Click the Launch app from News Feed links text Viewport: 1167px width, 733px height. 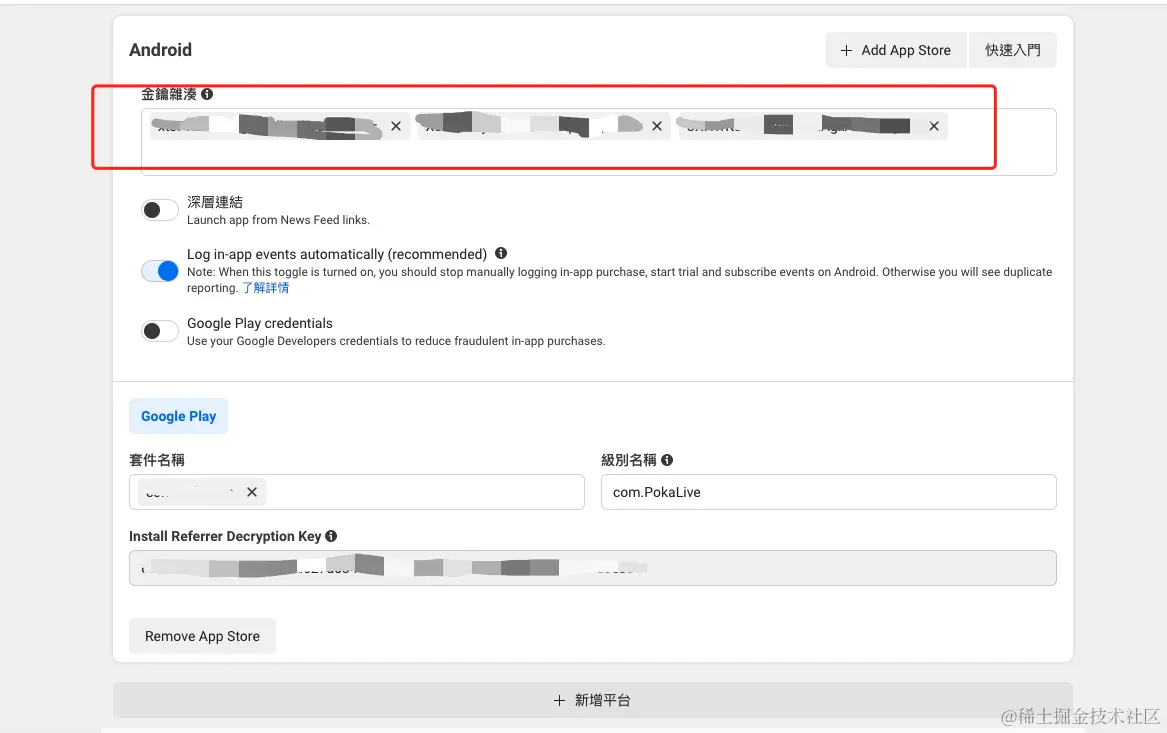click(x=278, y=220)
